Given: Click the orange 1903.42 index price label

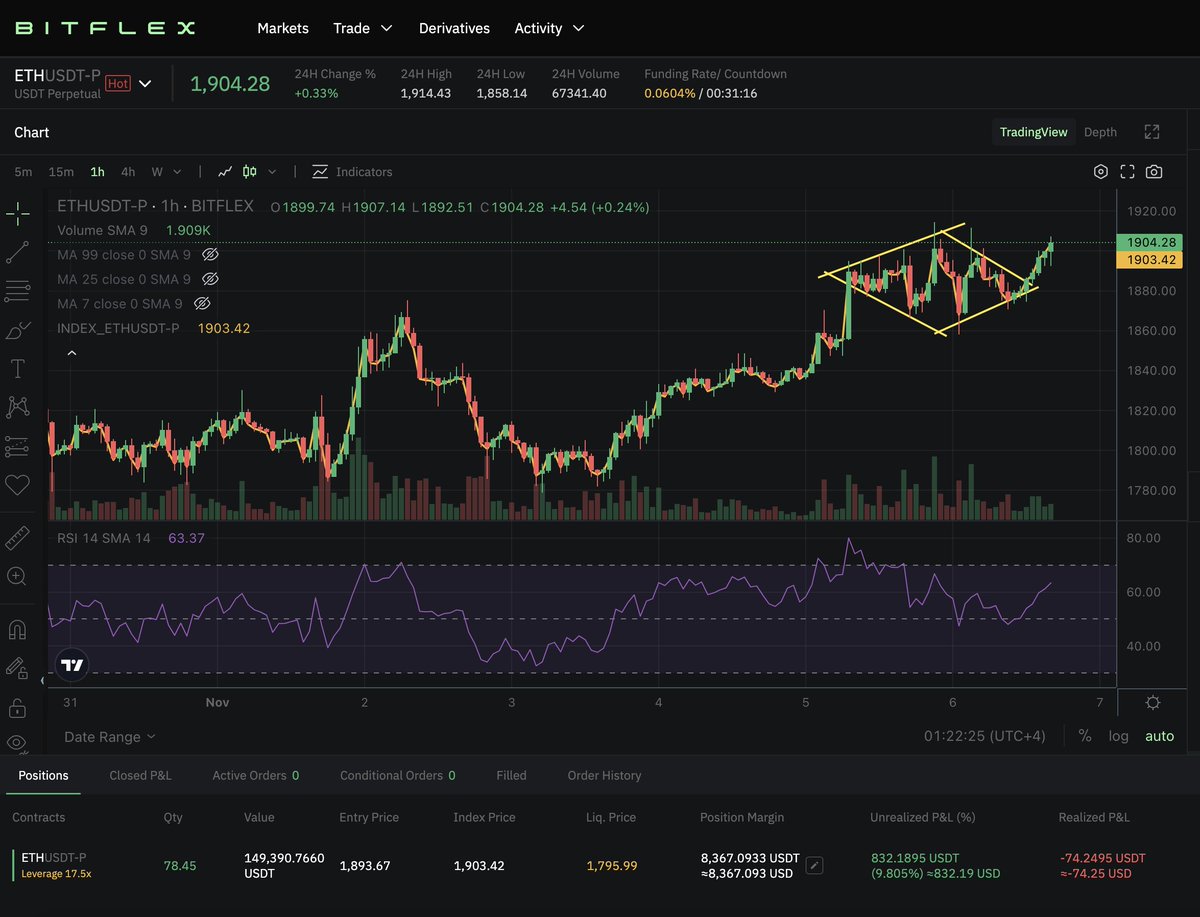Looking at the screenshot, I should tap(1149, 260).
